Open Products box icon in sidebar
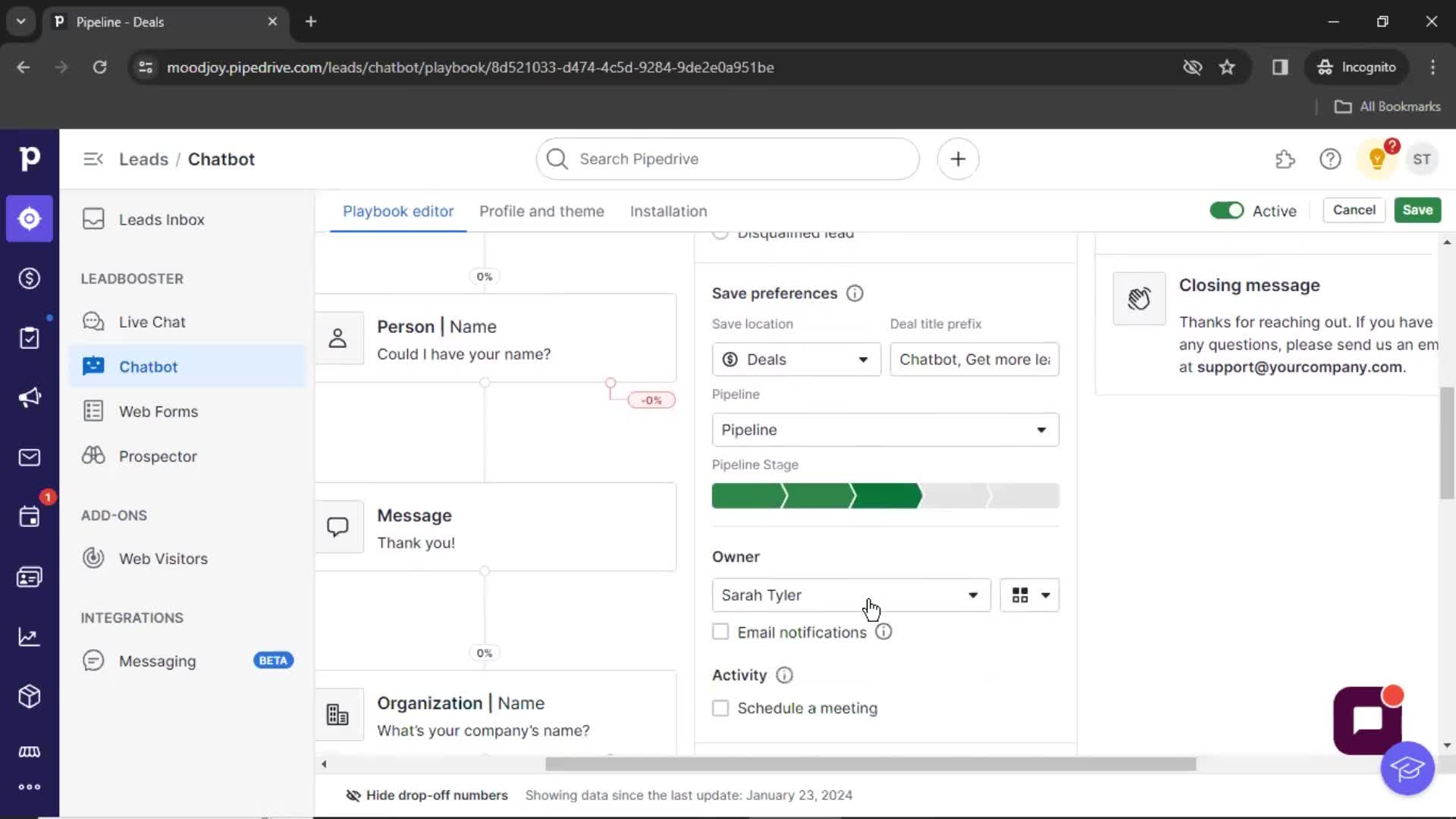The width and height of the screenshot is (1456, 819). point(29,696)
